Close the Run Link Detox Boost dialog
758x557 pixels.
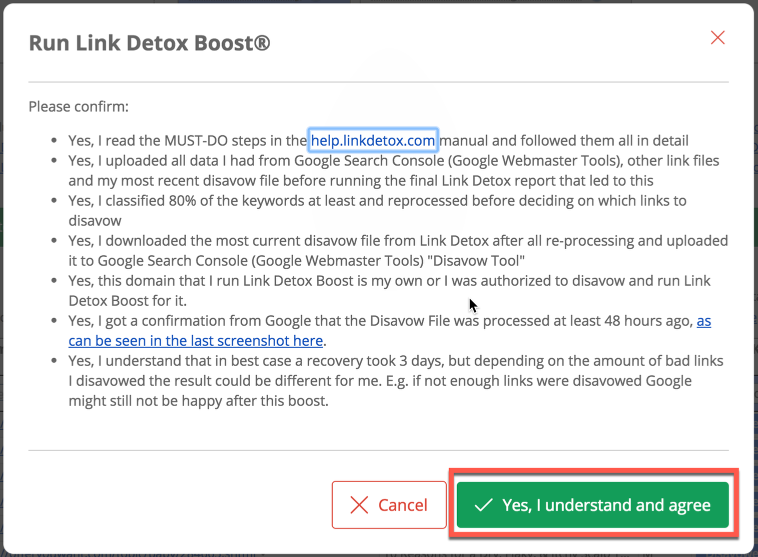tap(717, 38)
